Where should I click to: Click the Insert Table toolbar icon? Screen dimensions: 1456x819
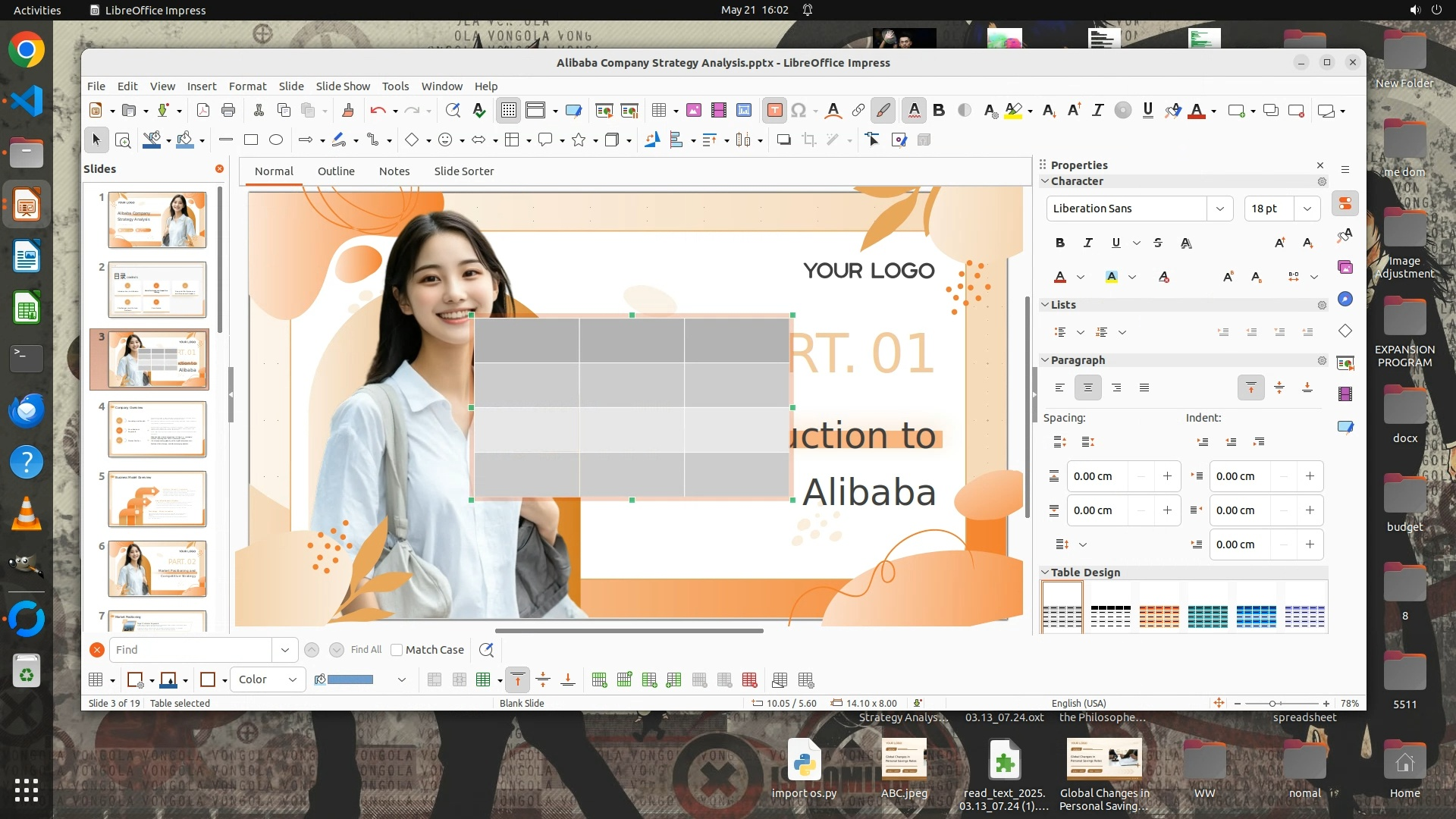tap(658, 111)
